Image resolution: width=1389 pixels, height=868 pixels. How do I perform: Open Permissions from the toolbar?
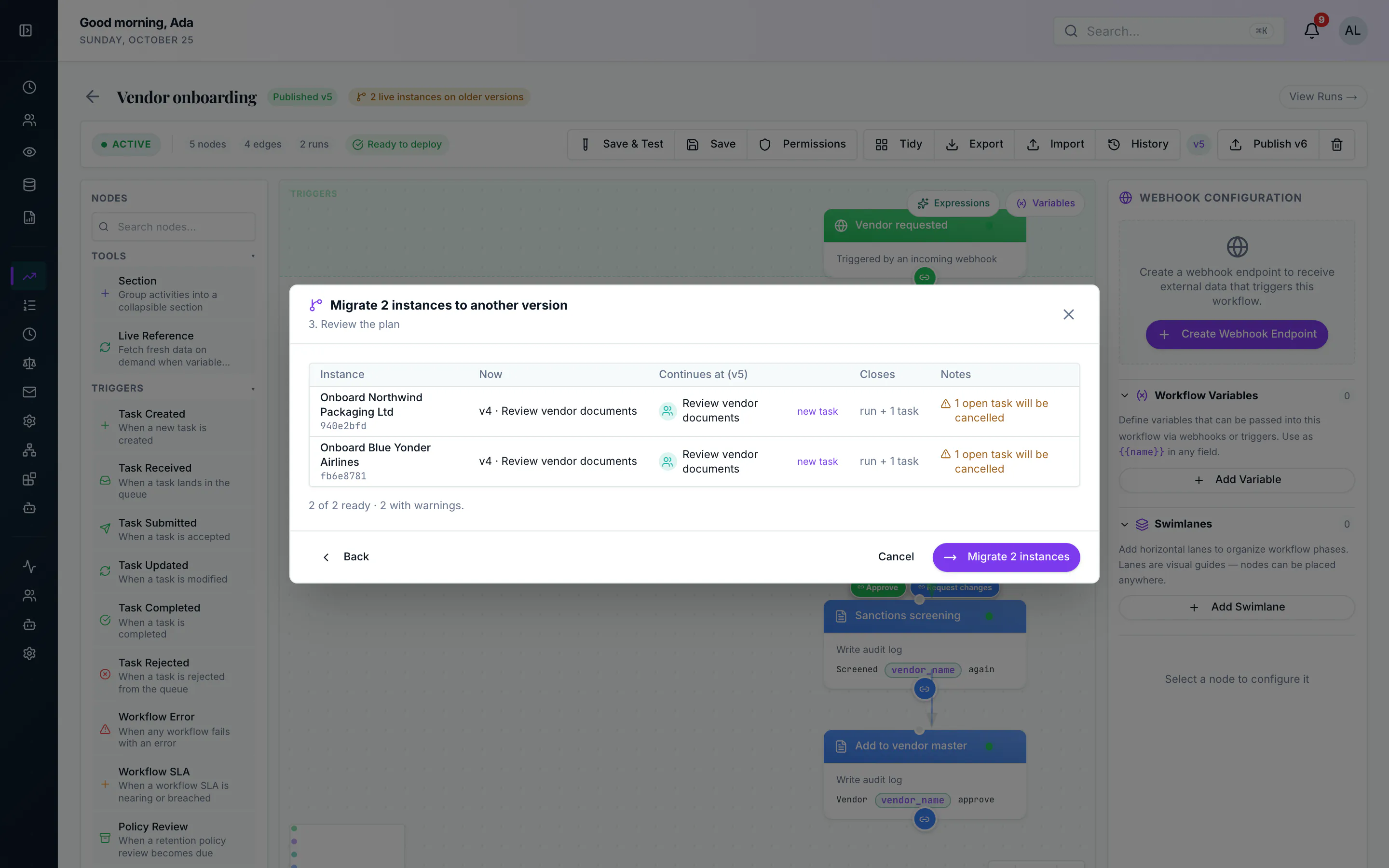click(x=802, y=144)
